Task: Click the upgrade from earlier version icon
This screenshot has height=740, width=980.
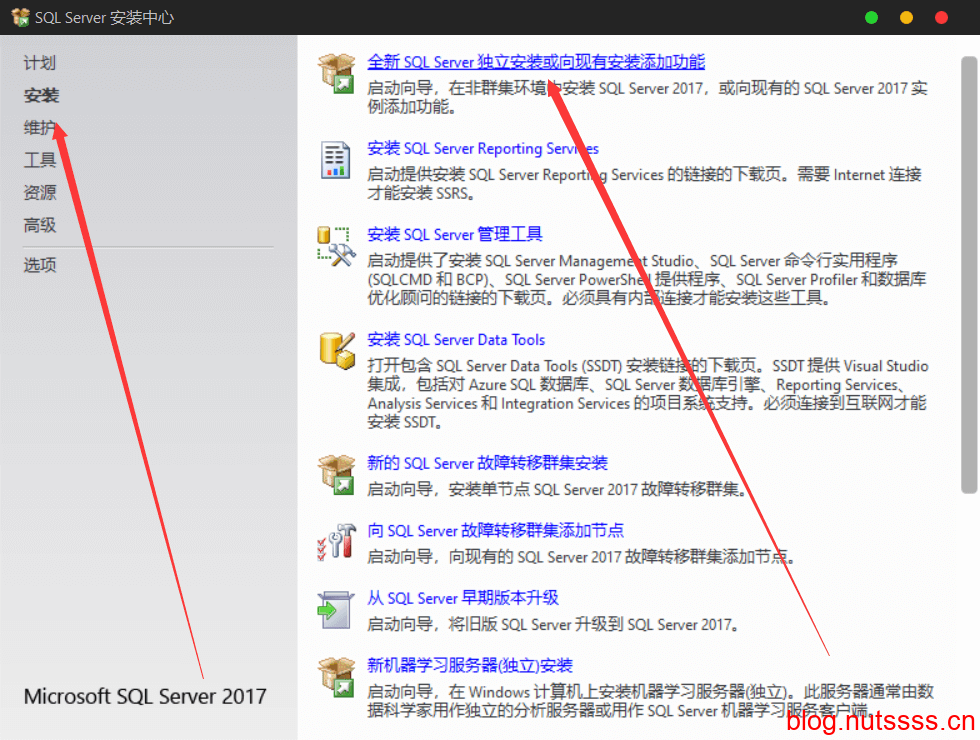Action: coord(336,609)
